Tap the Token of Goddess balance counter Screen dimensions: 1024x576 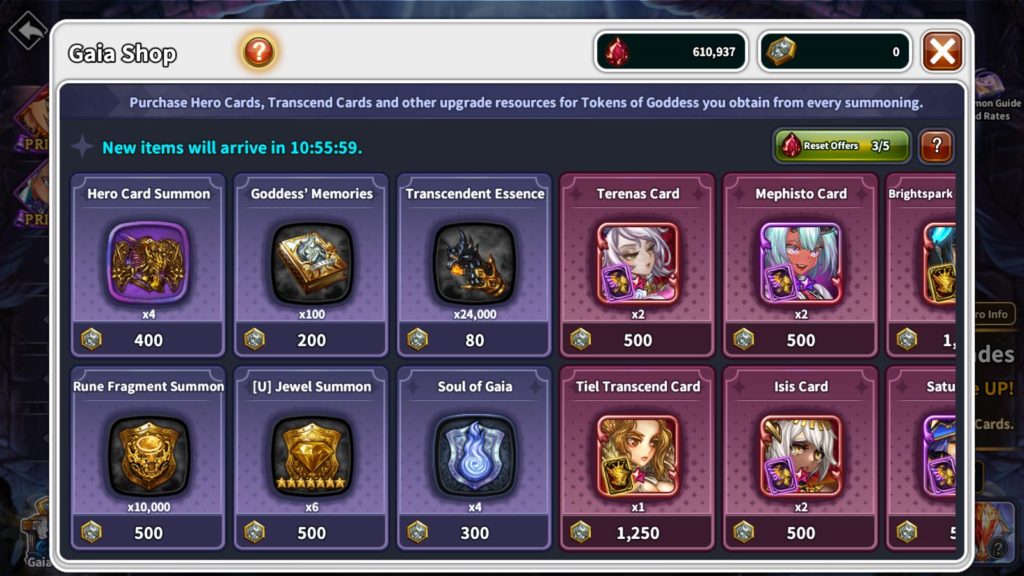pyautogui.click(x=835, y=52)
